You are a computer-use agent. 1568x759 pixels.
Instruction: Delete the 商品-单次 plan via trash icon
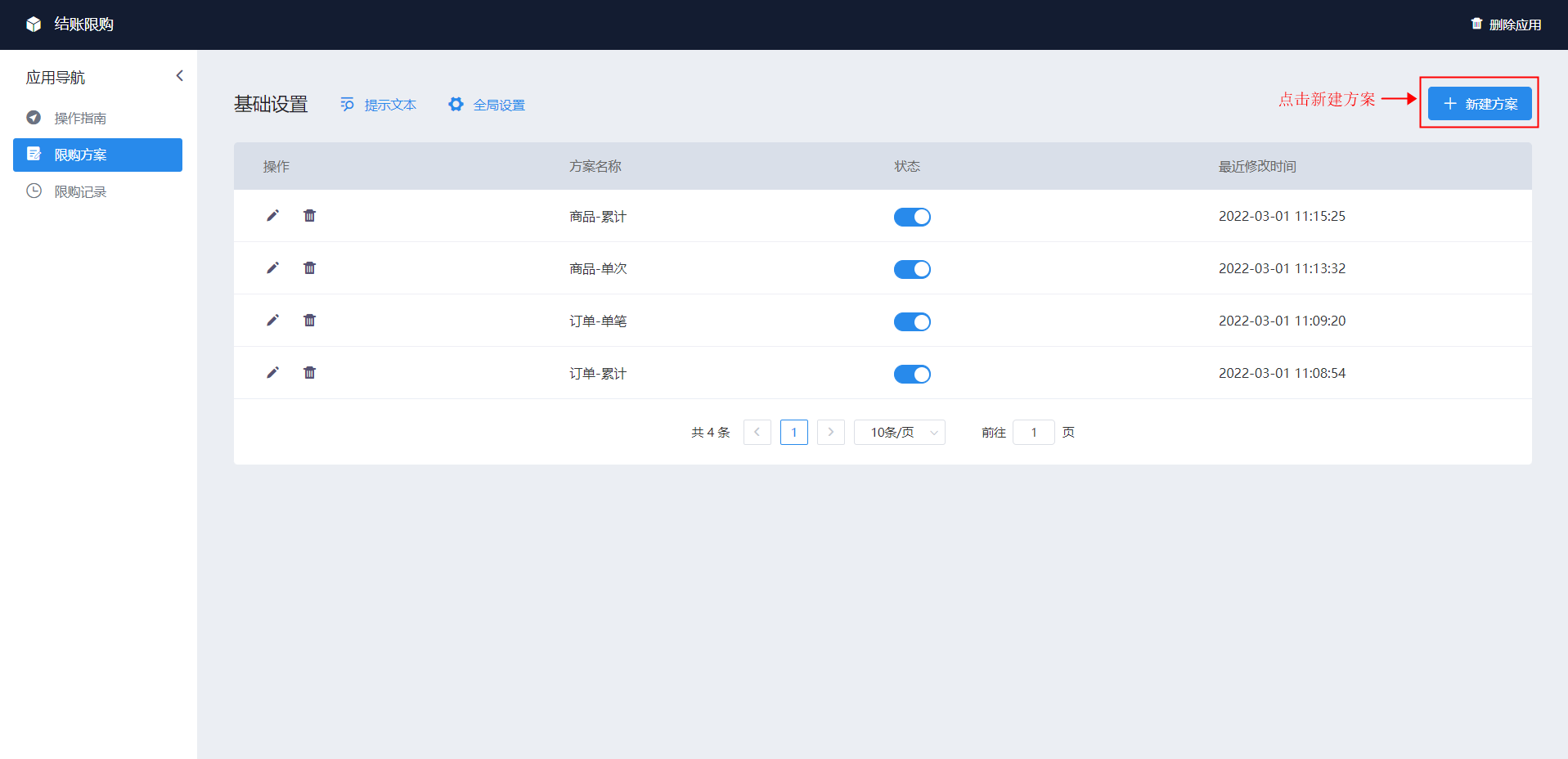point(309,267)
